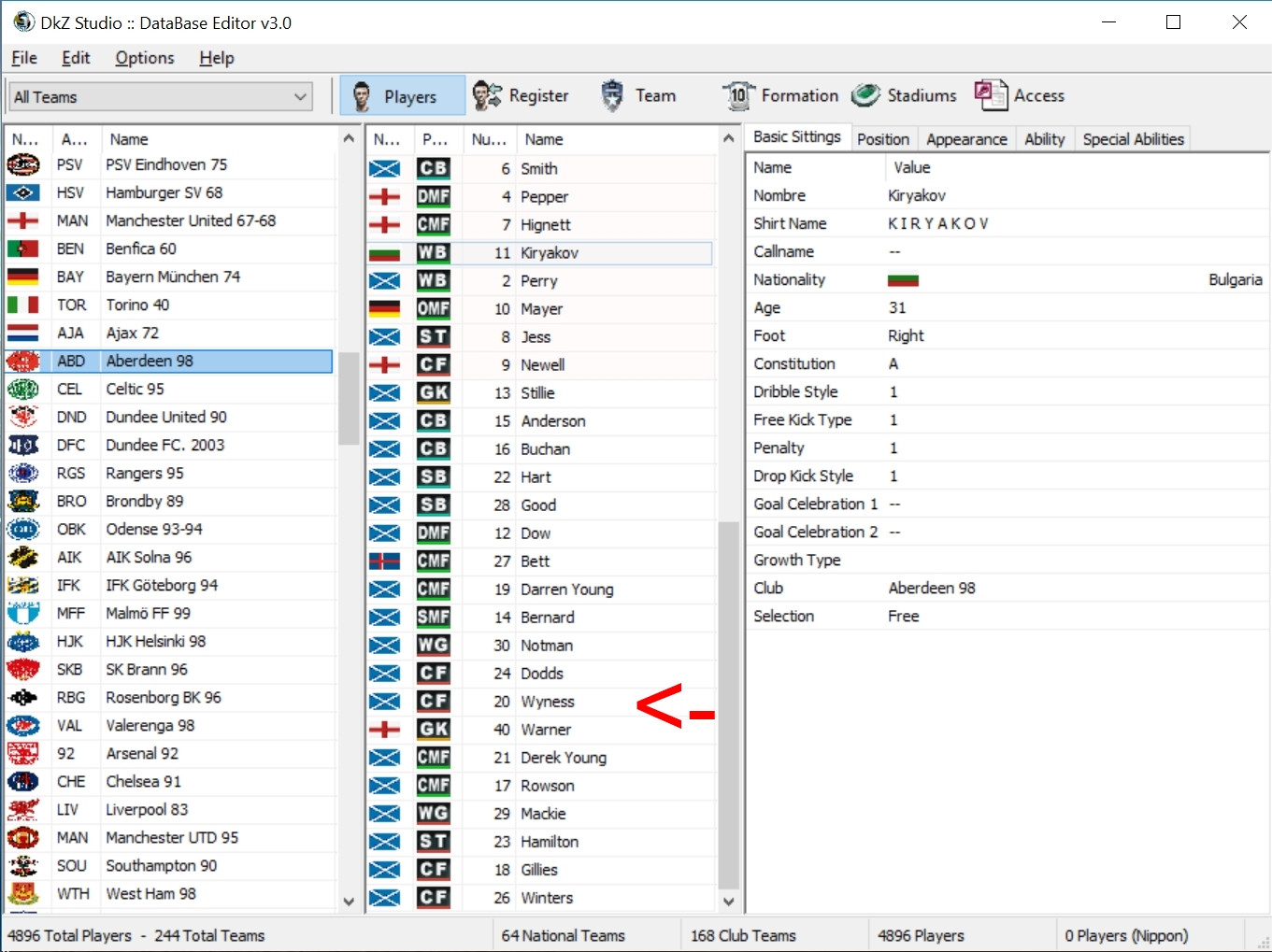Click the Malmö FF 99 club badge icon
The width and height of the screenshot is (1272, 952).
click(23, 614)
